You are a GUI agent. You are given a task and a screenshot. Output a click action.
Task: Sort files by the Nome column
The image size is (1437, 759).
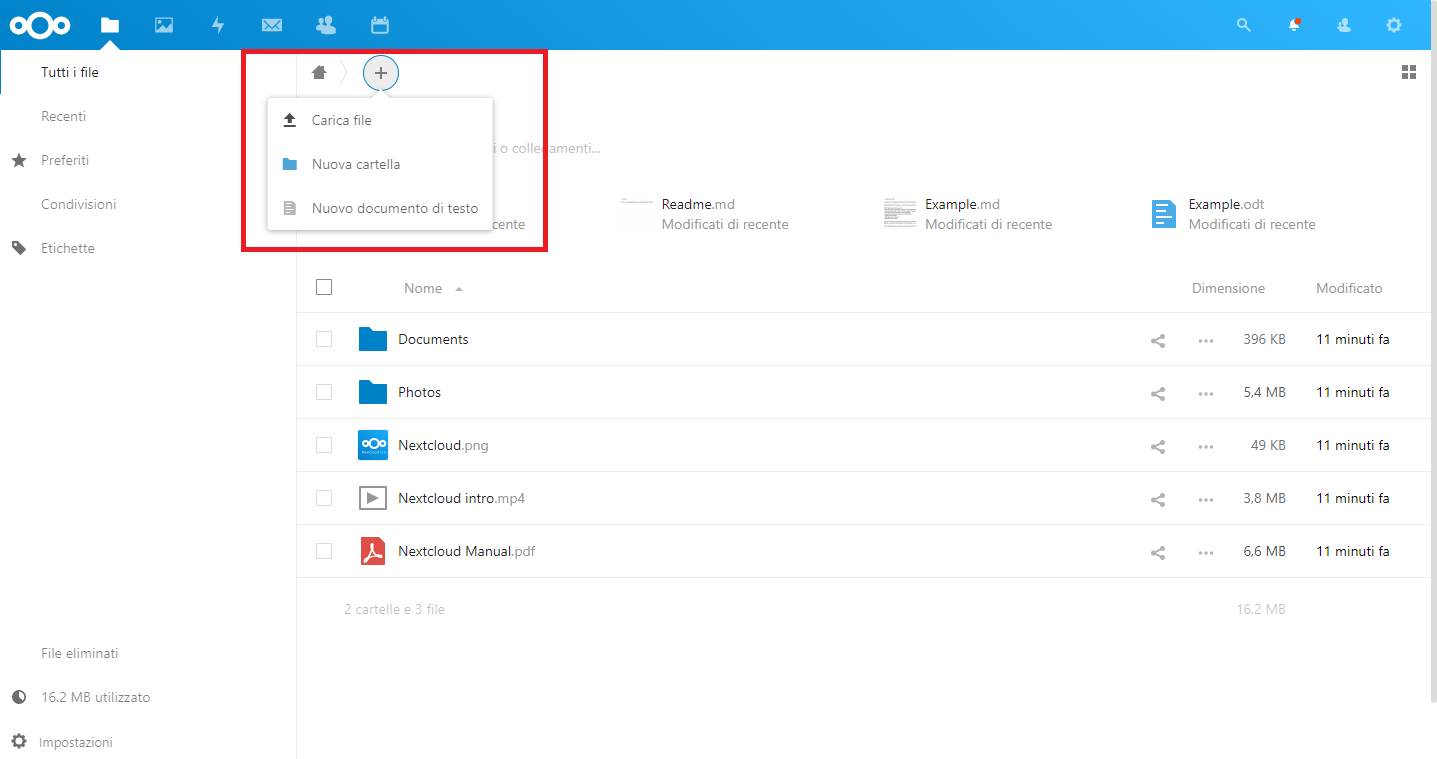tap(423, 288)
